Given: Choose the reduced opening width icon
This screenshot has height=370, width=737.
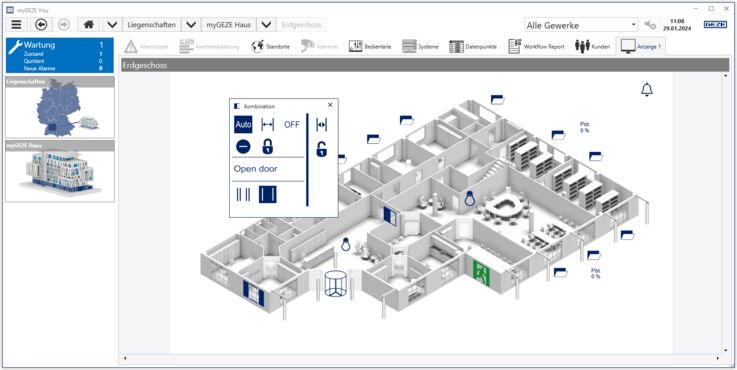Looking at the screenshot, I should 243,194.
